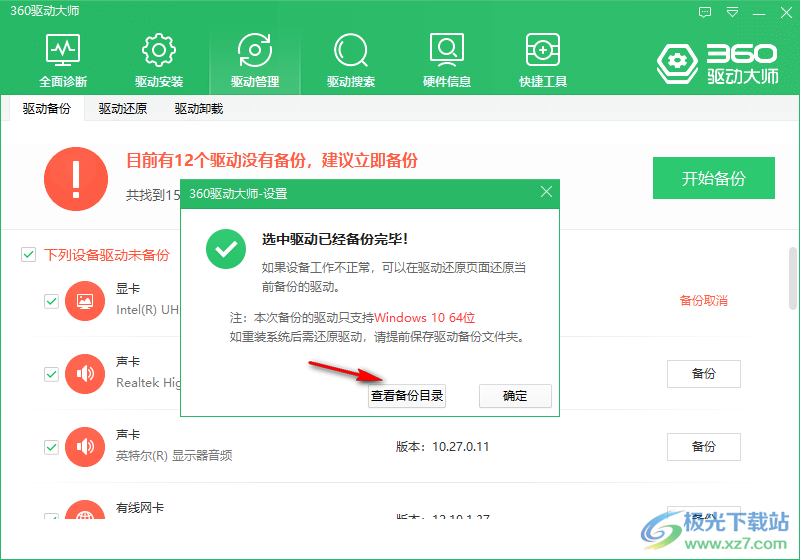Uncheck the Realtek 声卡 checkbox
800x560 pixels.
tap(52, 374)
